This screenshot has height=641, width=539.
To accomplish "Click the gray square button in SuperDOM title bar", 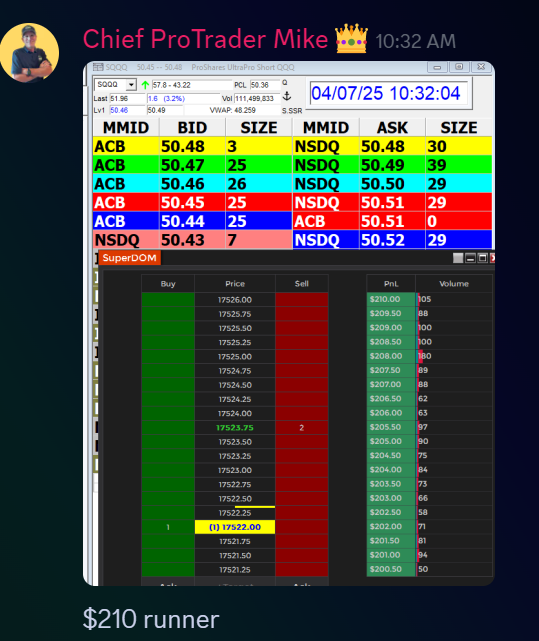I will pos(458,258).
